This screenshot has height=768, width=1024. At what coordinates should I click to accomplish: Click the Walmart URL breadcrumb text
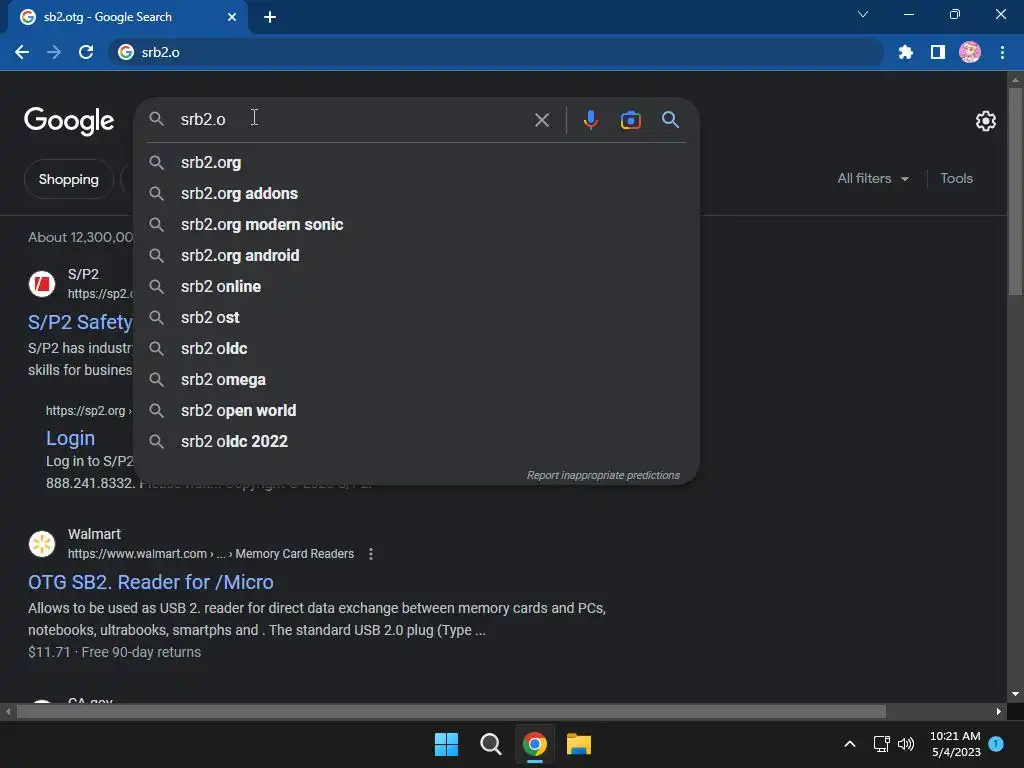tap(211, 554)
